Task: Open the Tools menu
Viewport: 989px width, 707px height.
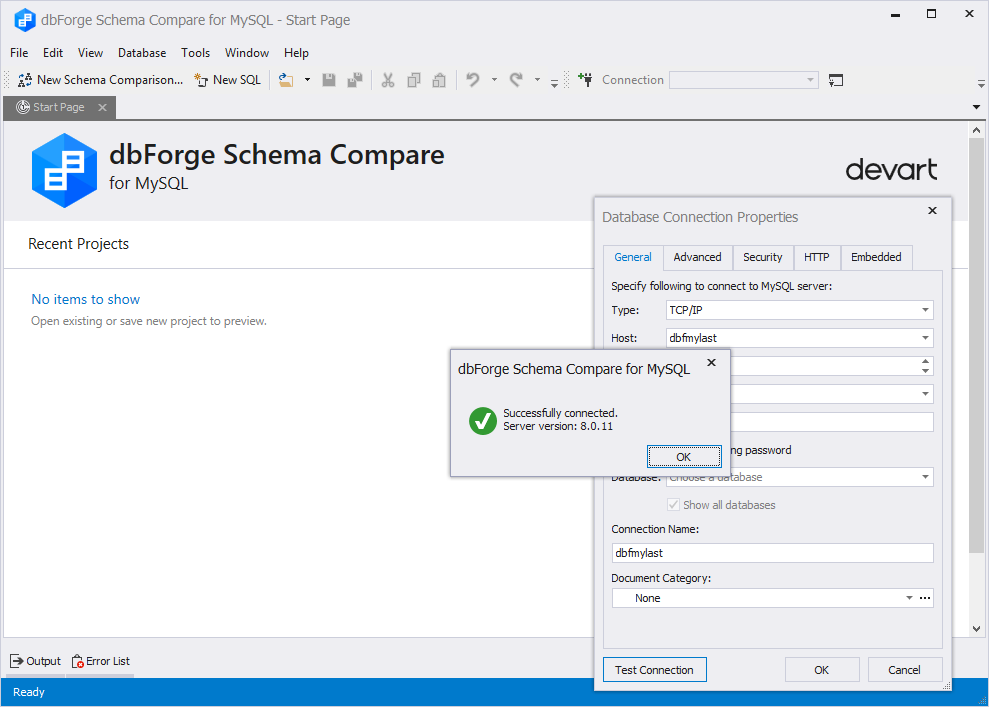Action: point(196,53)
